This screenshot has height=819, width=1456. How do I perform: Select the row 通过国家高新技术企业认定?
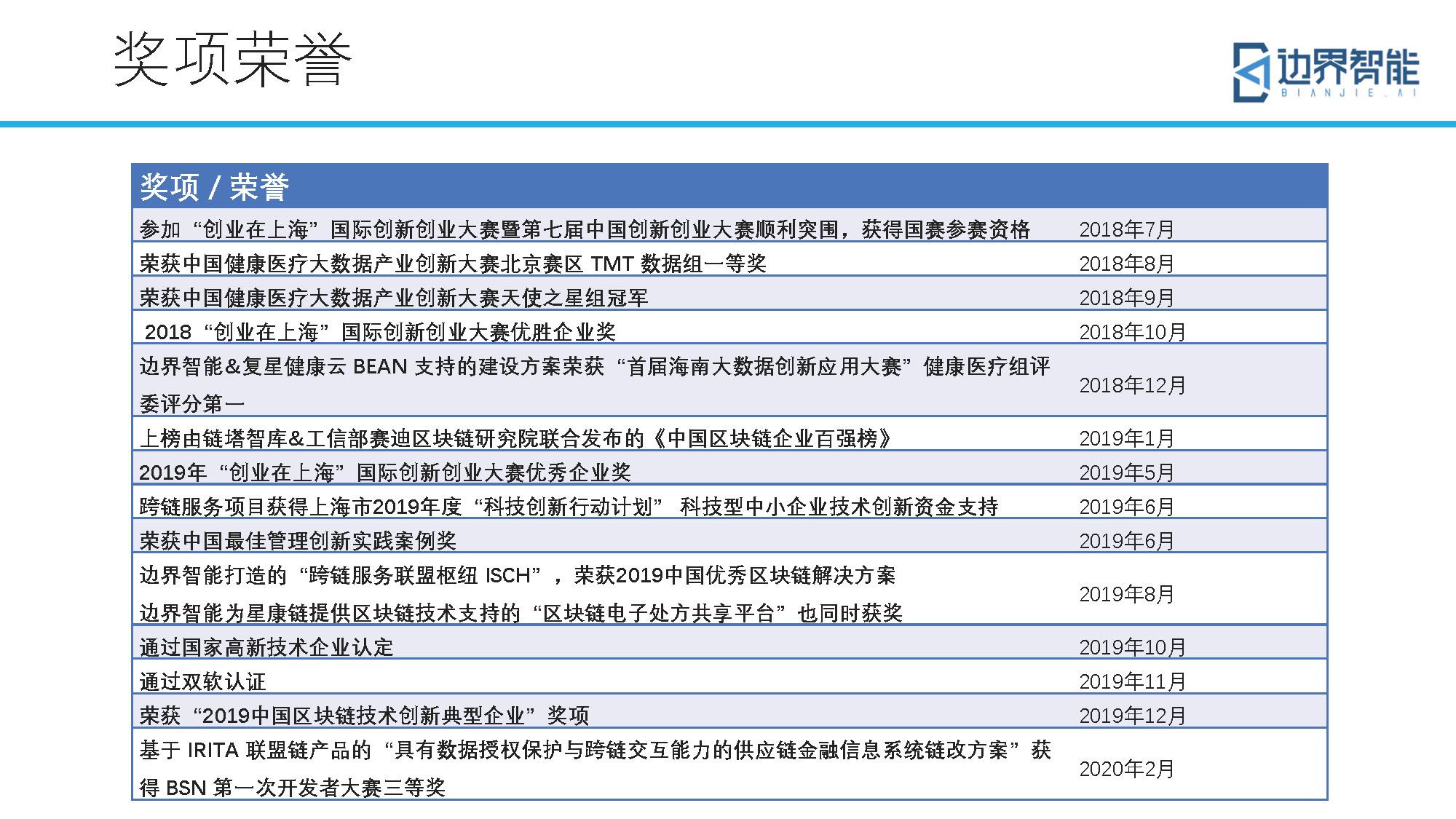click(729, 643)
